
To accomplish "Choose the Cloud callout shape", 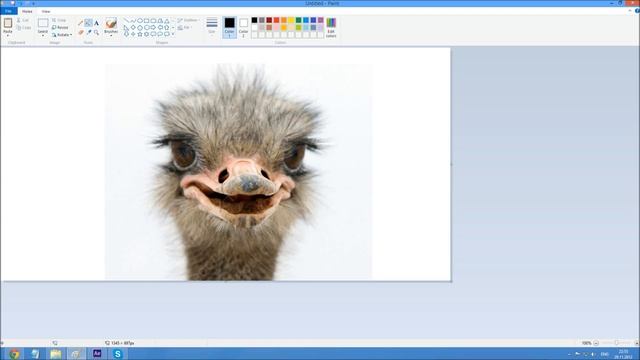I will (x=167, y=34).
